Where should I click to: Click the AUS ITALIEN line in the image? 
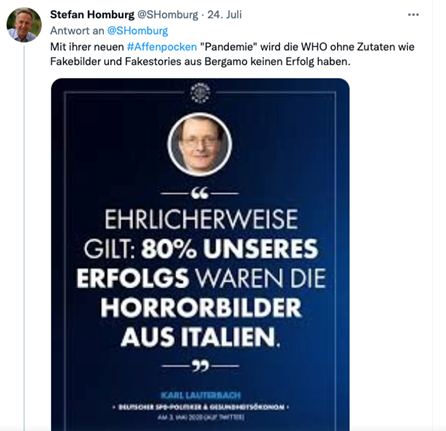200,337
